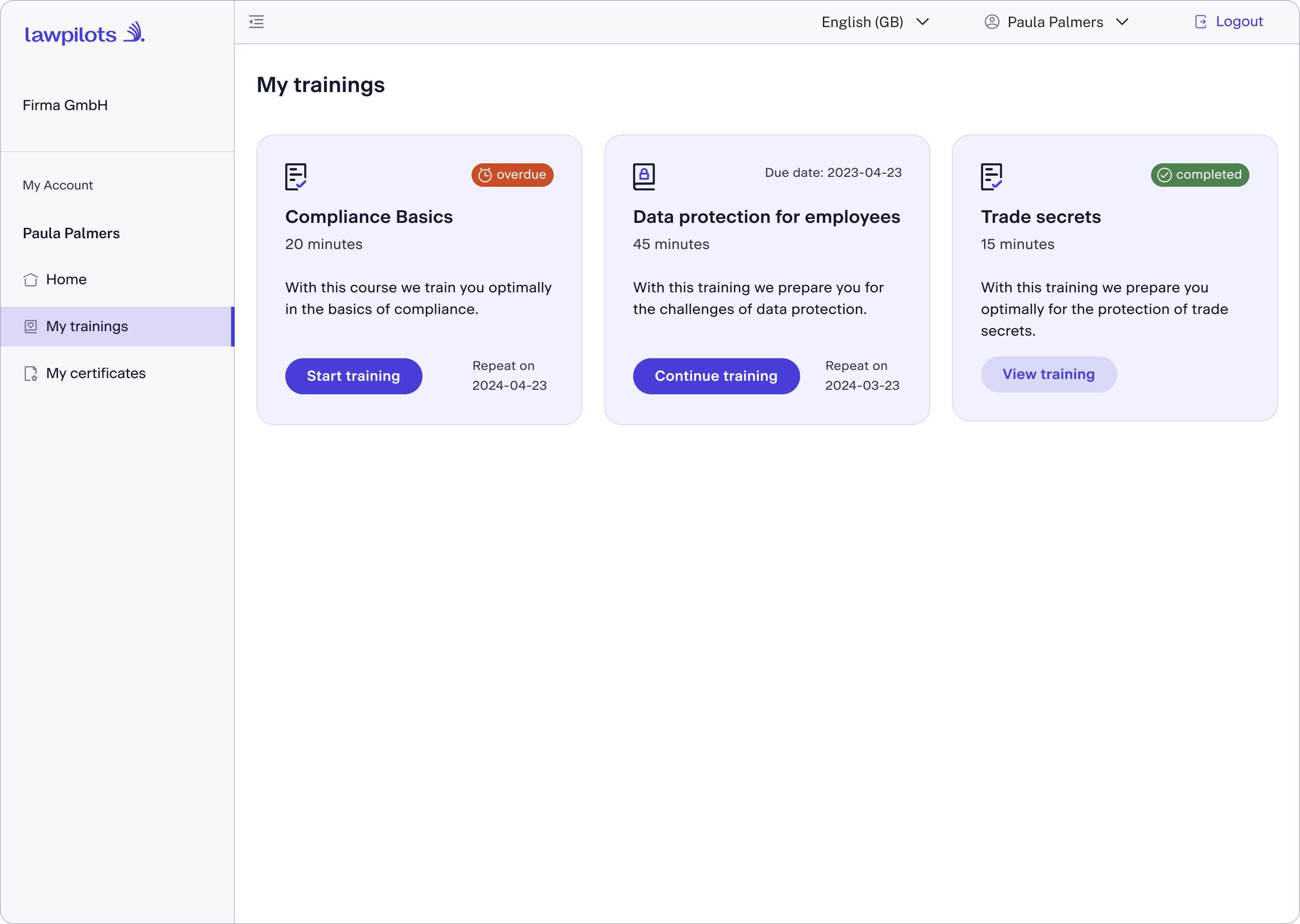Click Repeat on 2024-03-23 text
This screenshot has width=1300, height=924.
click(x=862, y=375)
